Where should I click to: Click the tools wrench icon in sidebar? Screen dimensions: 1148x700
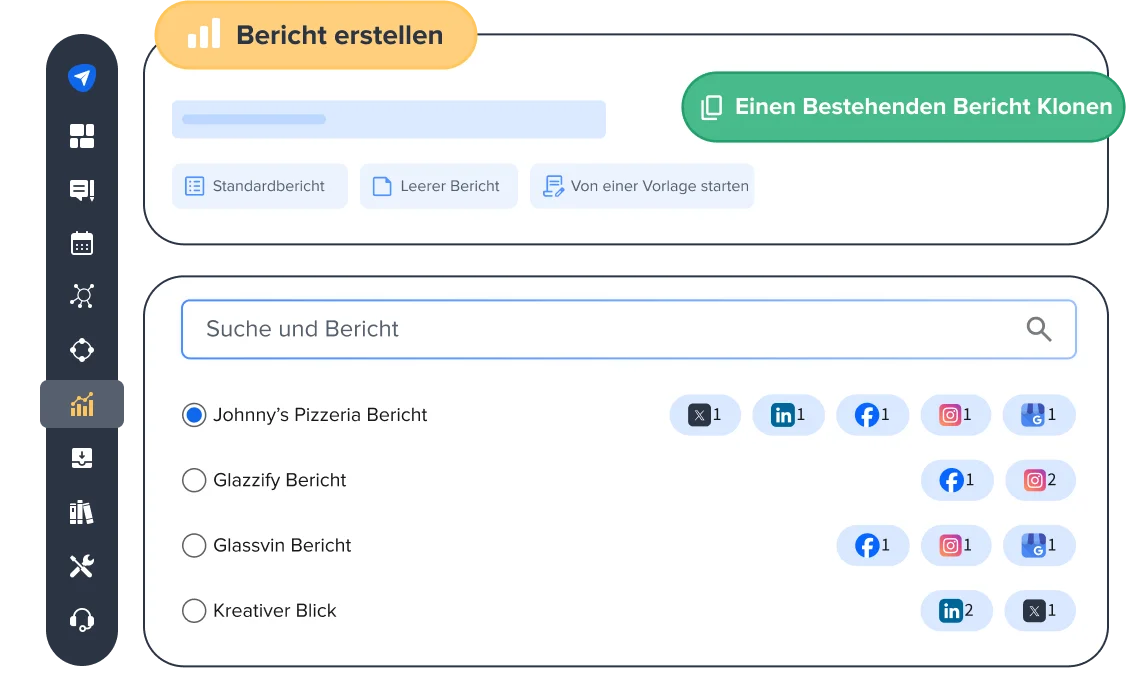[81, 567]
